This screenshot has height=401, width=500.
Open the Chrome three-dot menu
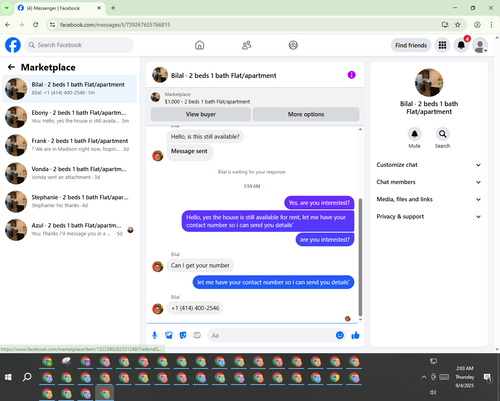[x=491, y=25]
